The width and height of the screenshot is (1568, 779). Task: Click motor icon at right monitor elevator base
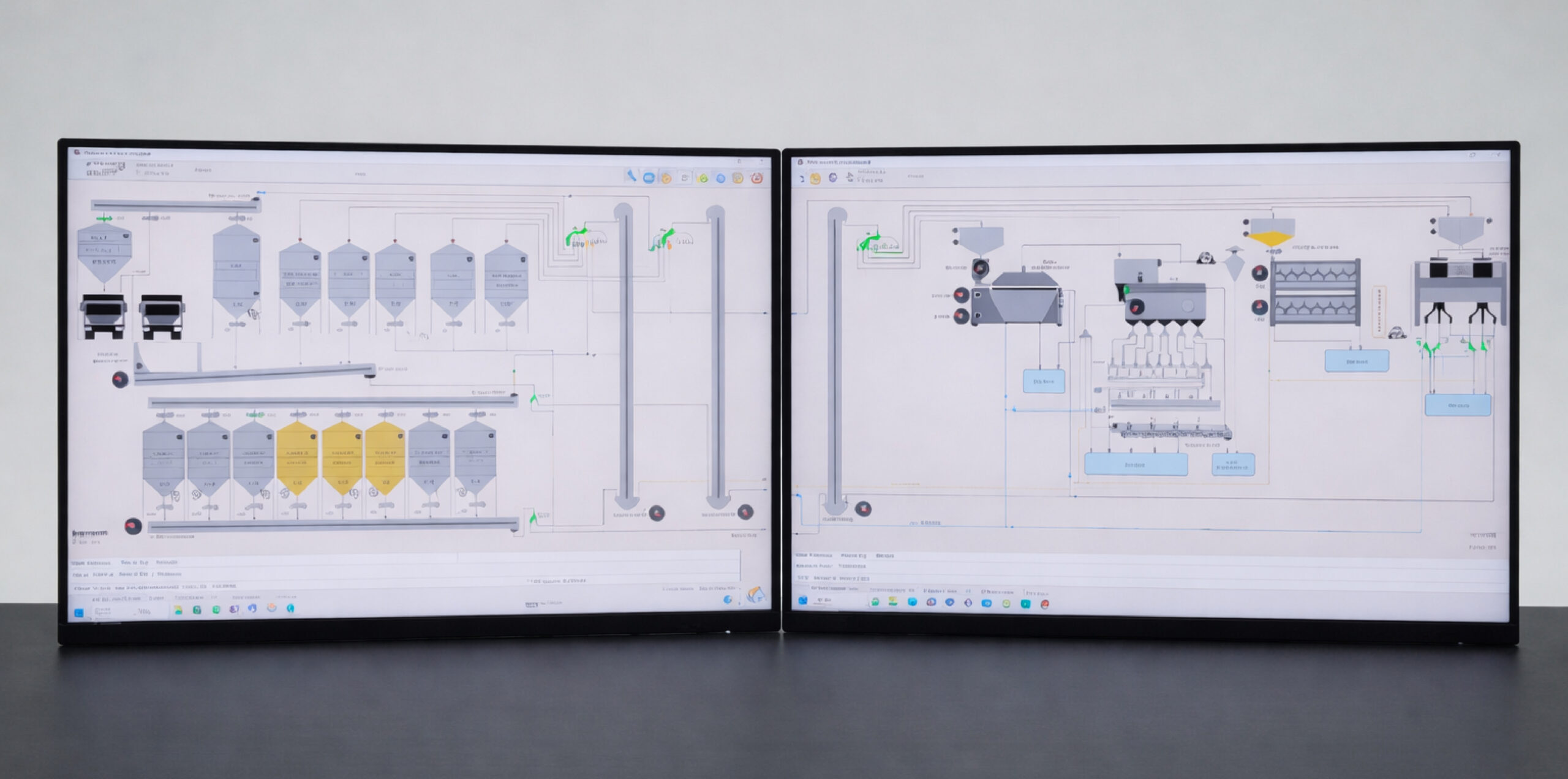[863, 508]
